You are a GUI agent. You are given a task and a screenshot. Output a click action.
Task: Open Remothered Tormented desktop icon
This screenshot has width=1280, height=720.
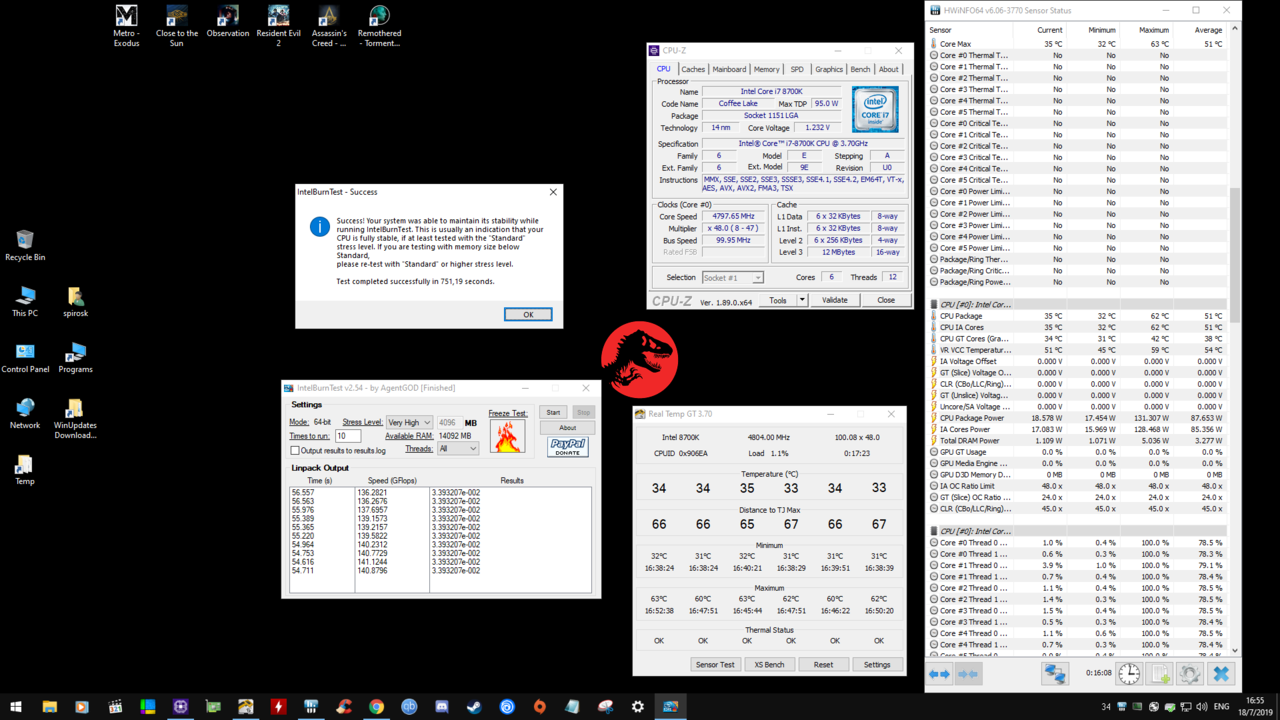click(379, 26)
